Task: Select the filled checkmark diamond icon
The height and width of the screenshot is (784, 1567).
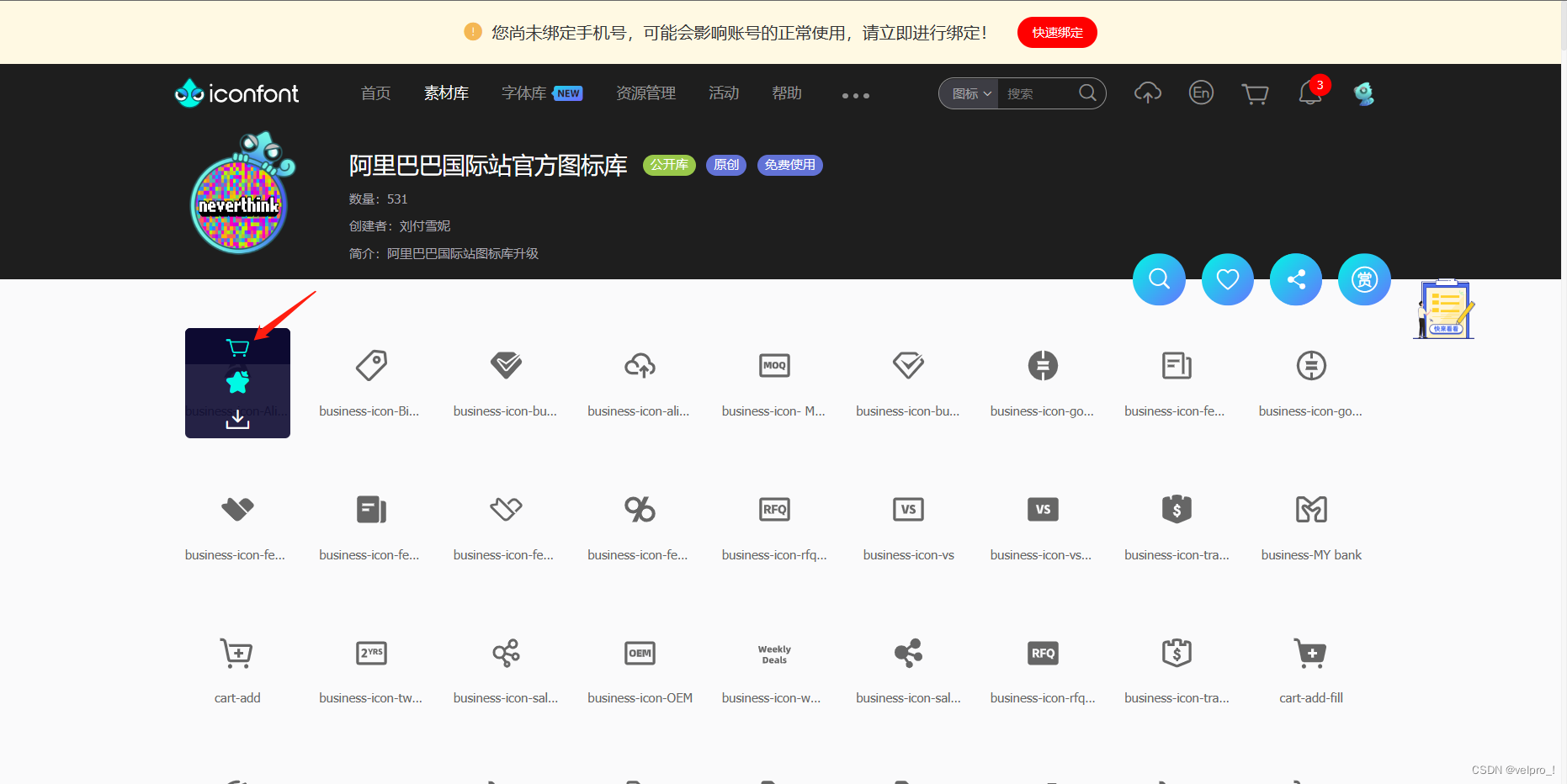Action: [x=506, y=366]
